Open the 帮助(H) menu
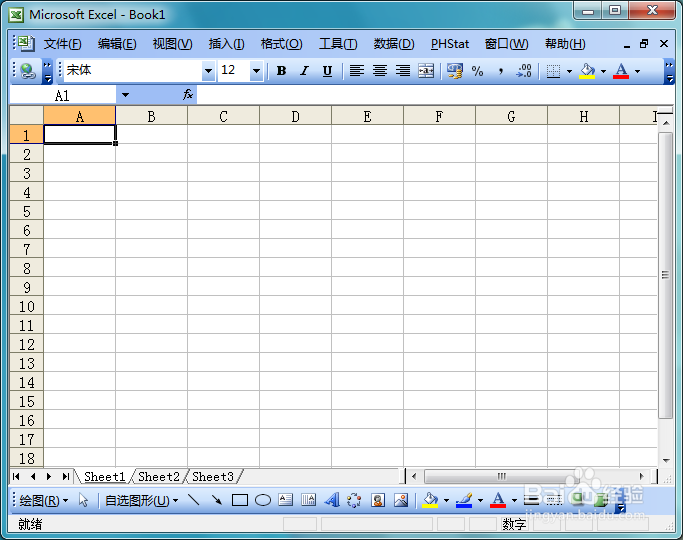This screenshot has width=683, height=540. coord(565,44)
